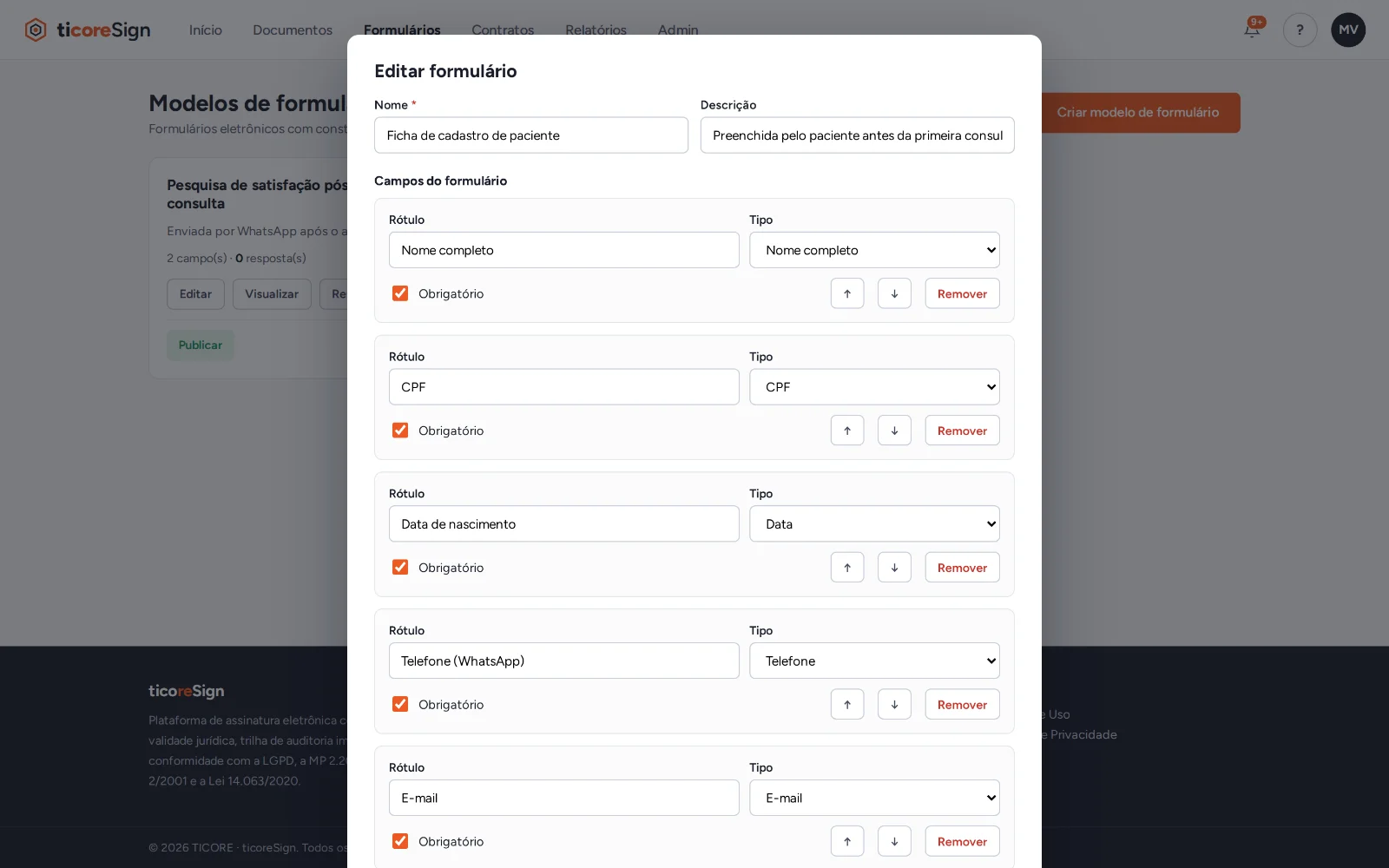
Task: Uncheck Obrigatório for Data de nascimento
Action: tap(400, 568)
